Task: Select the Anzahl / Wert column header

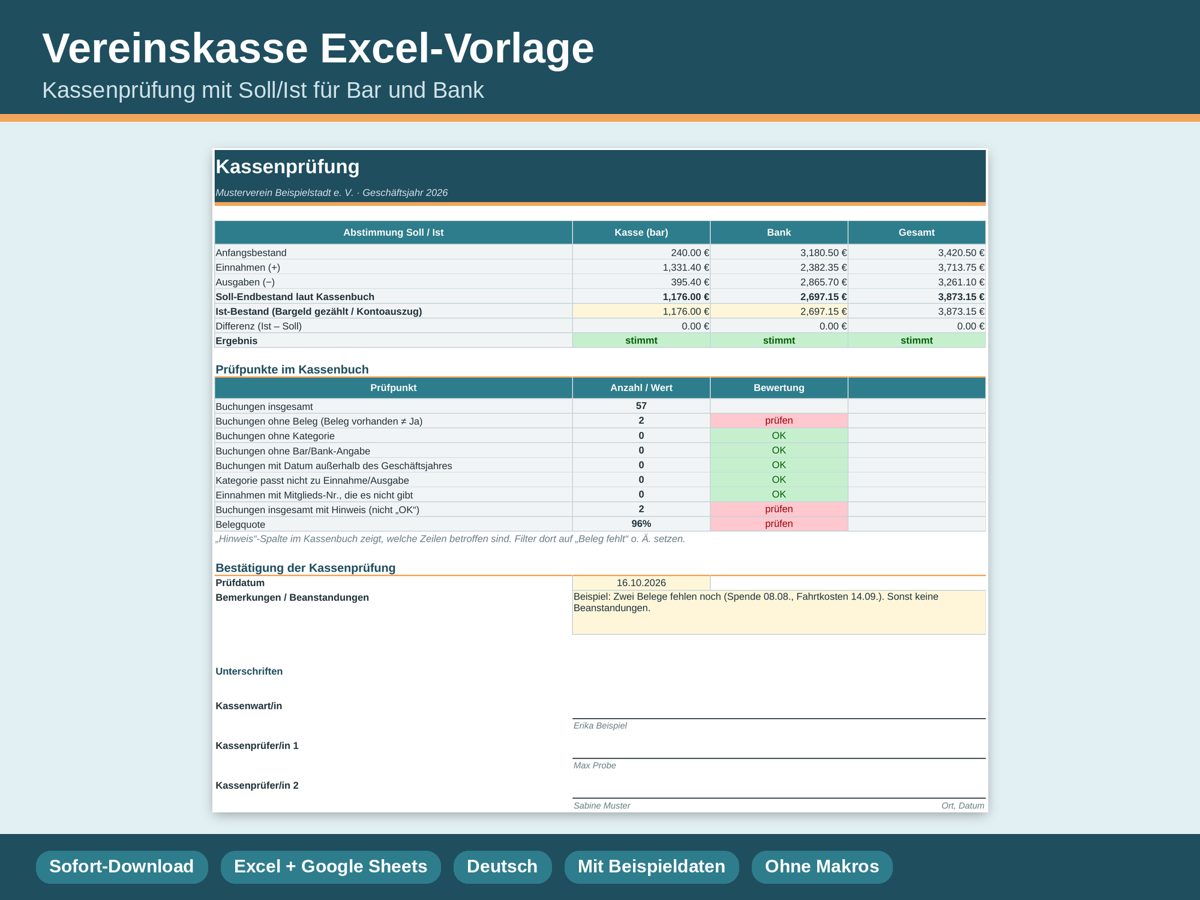Action: click(x=641, y=387)
